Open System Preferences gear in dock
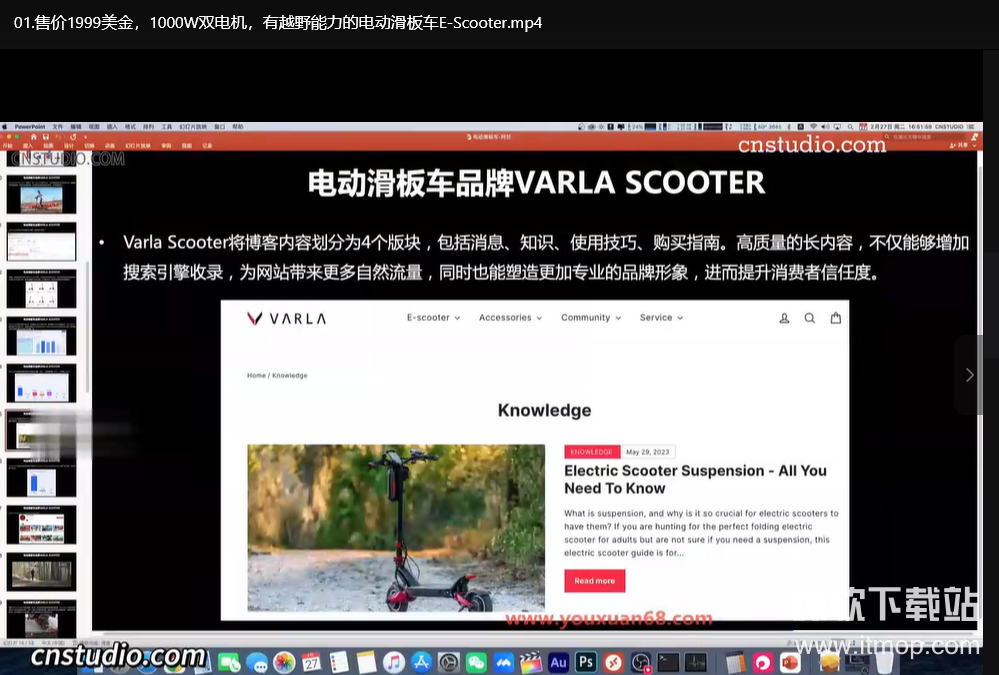999x675 pixels. 449,663
